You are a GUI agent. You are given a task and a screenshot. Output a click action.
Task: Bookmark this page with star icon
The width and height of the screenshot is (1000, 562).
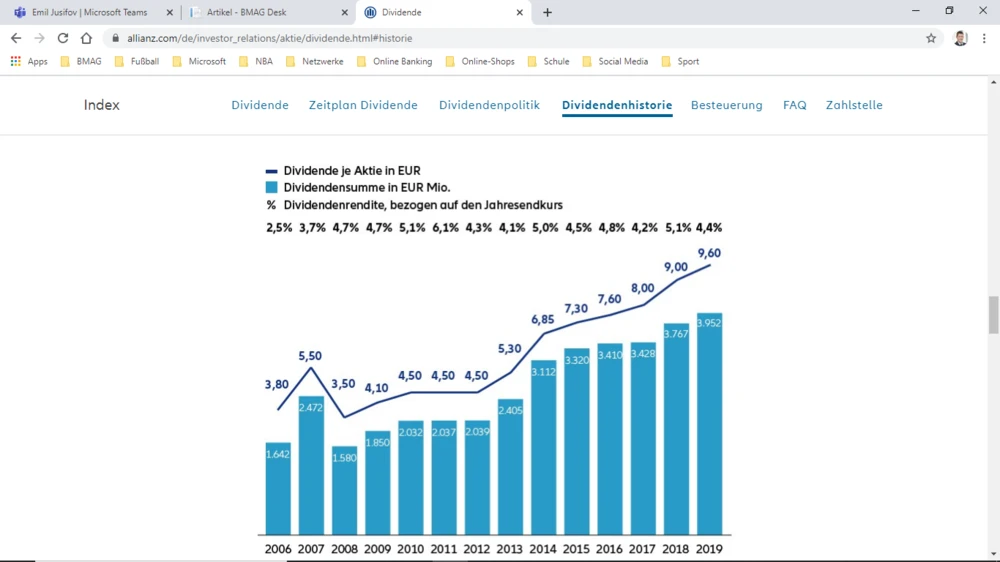coord(931,38)
